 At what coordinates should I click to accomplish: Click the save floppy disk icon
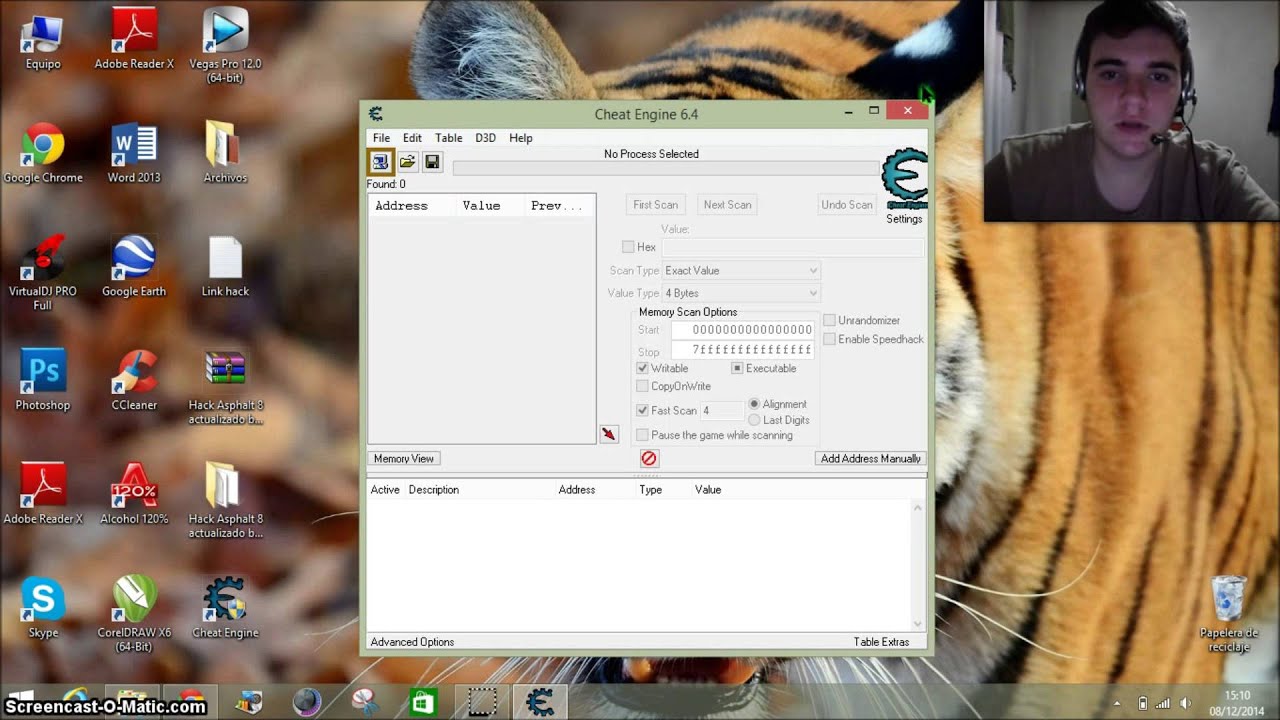[x=432, y=161]
